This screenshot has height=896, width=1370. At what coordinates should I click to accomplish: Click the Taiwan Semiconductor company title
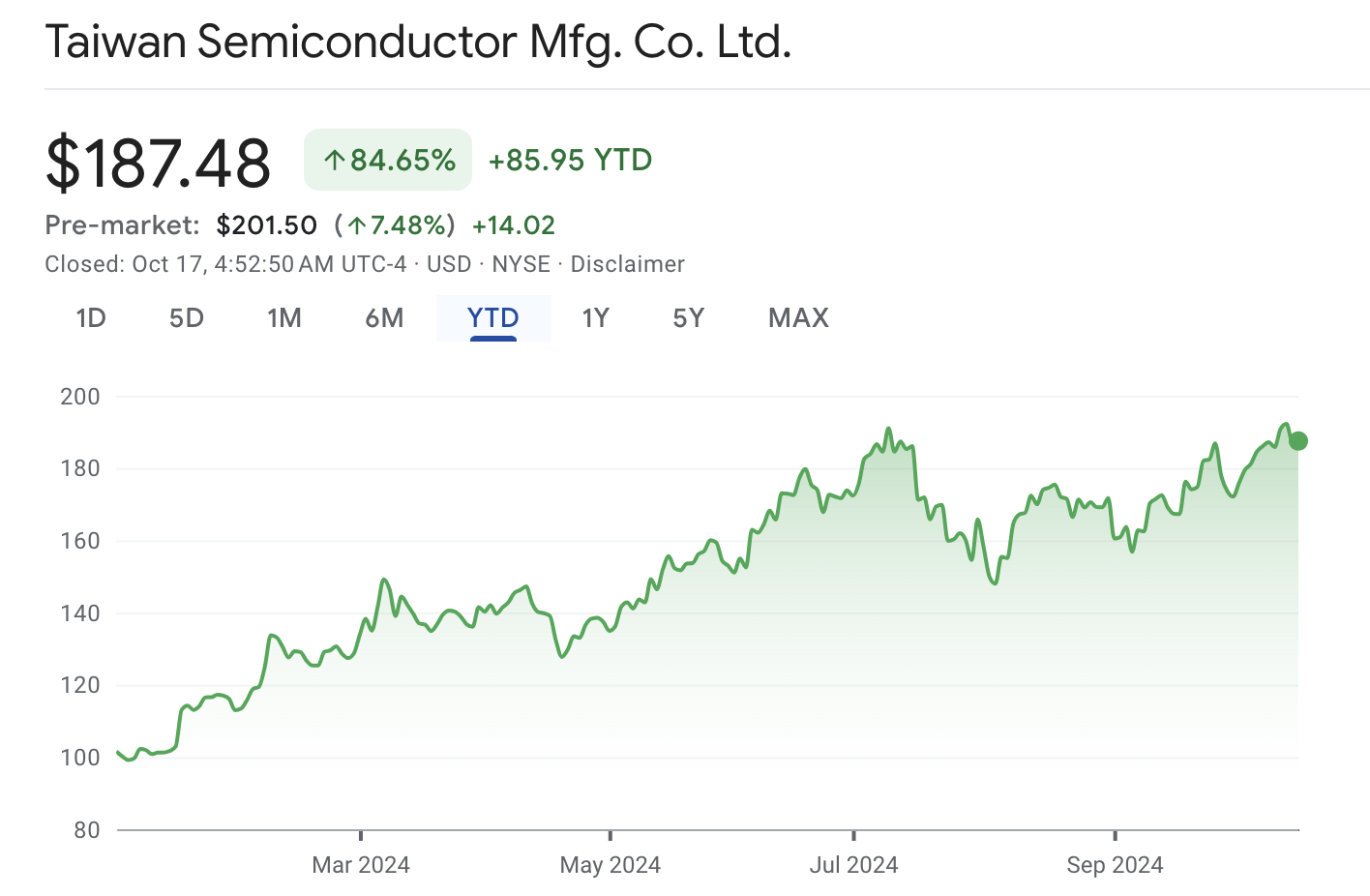pos(418,43)
